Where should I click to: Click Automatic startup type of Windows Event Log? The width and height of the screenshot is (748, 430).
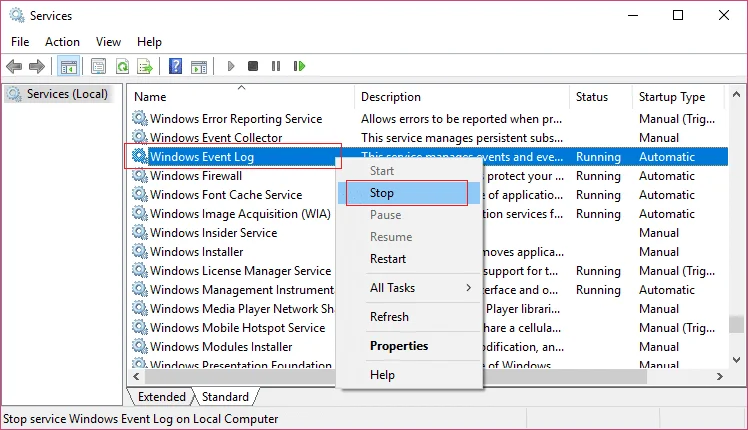666,157
